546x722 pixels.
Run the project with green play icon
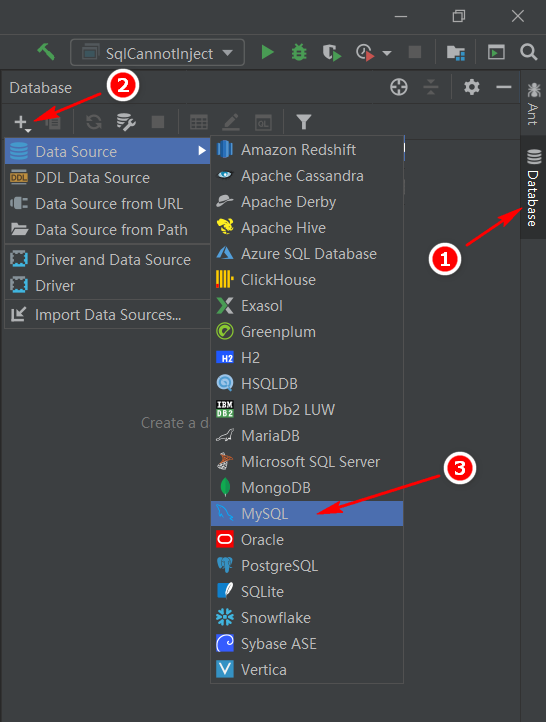tap(267, 52)
